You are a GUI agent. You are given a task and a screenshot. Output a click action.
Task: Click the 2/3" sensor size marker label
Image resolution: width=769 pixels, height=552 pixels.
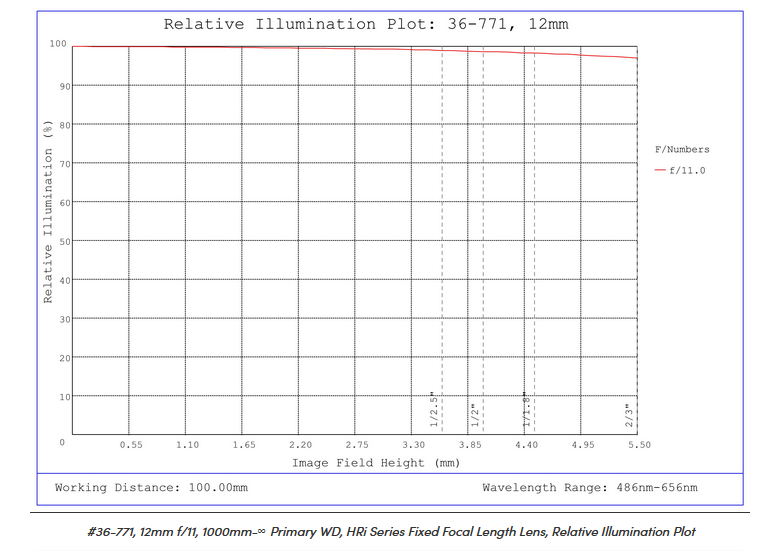tap(628, 414)
